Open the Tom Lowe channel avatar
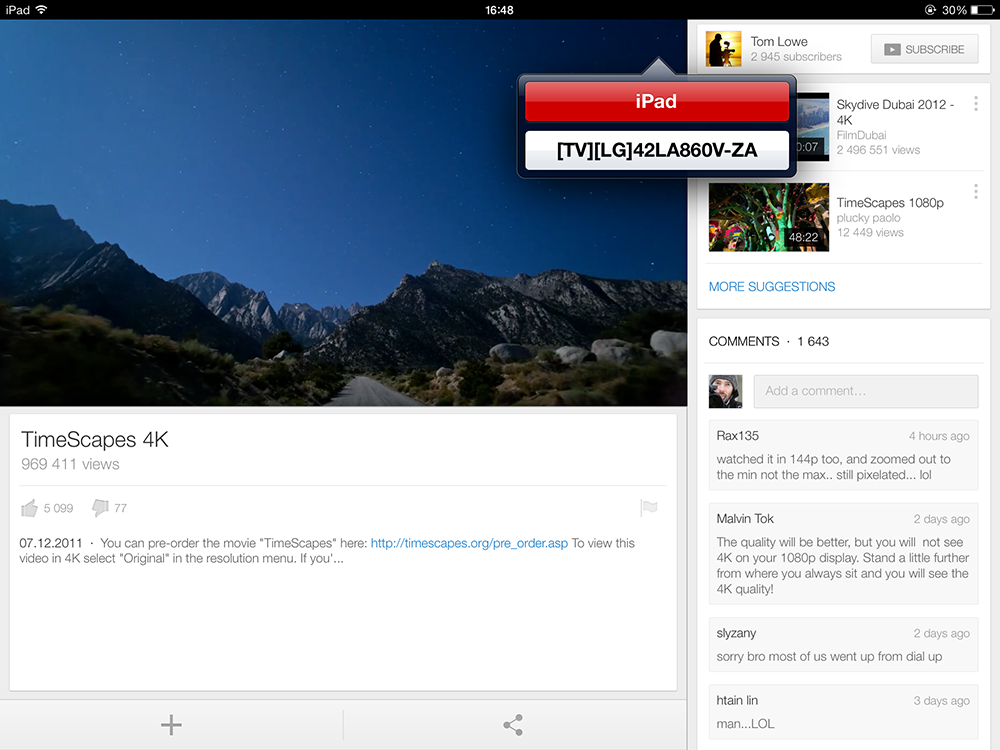 click(x=724, y=49)
